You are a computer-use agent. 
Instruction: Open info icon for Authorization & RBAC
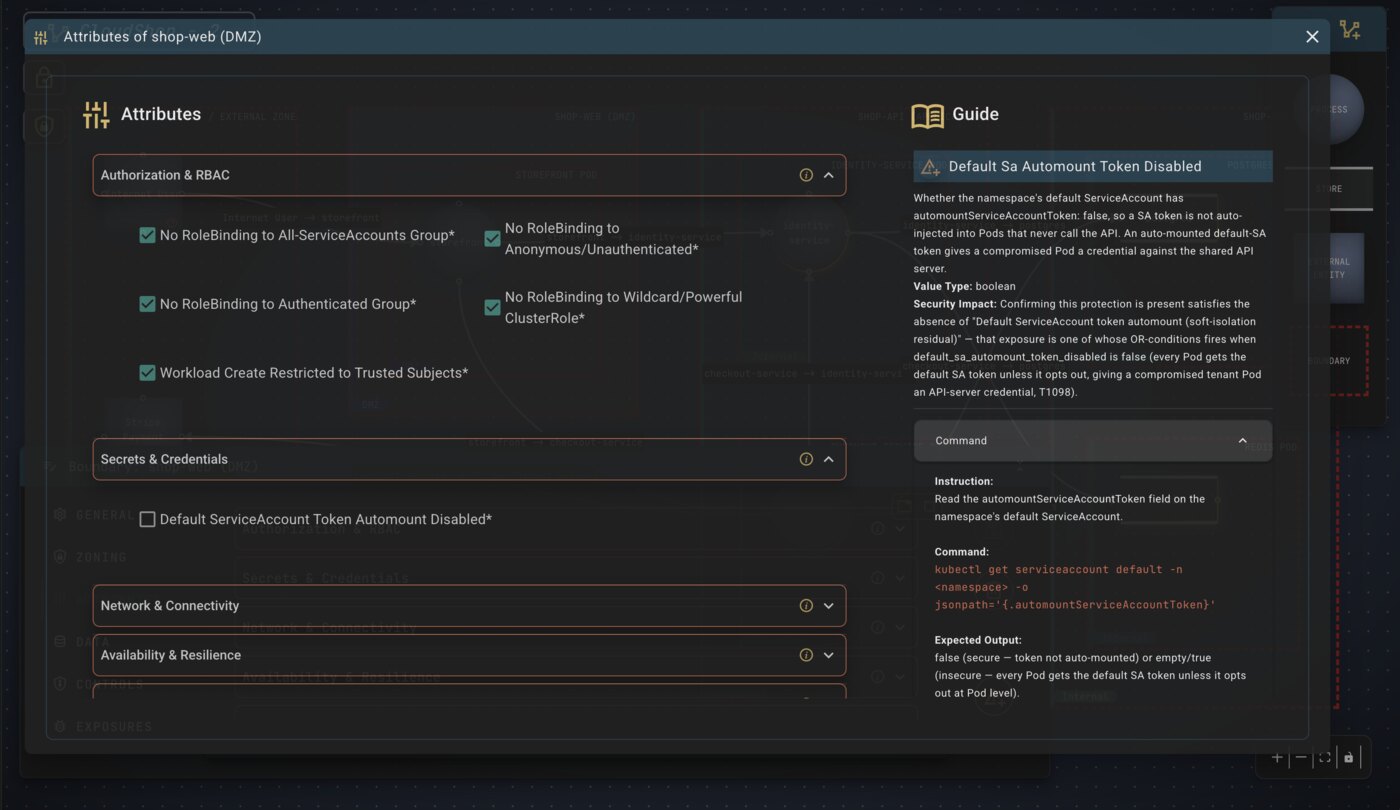[806, 175]
